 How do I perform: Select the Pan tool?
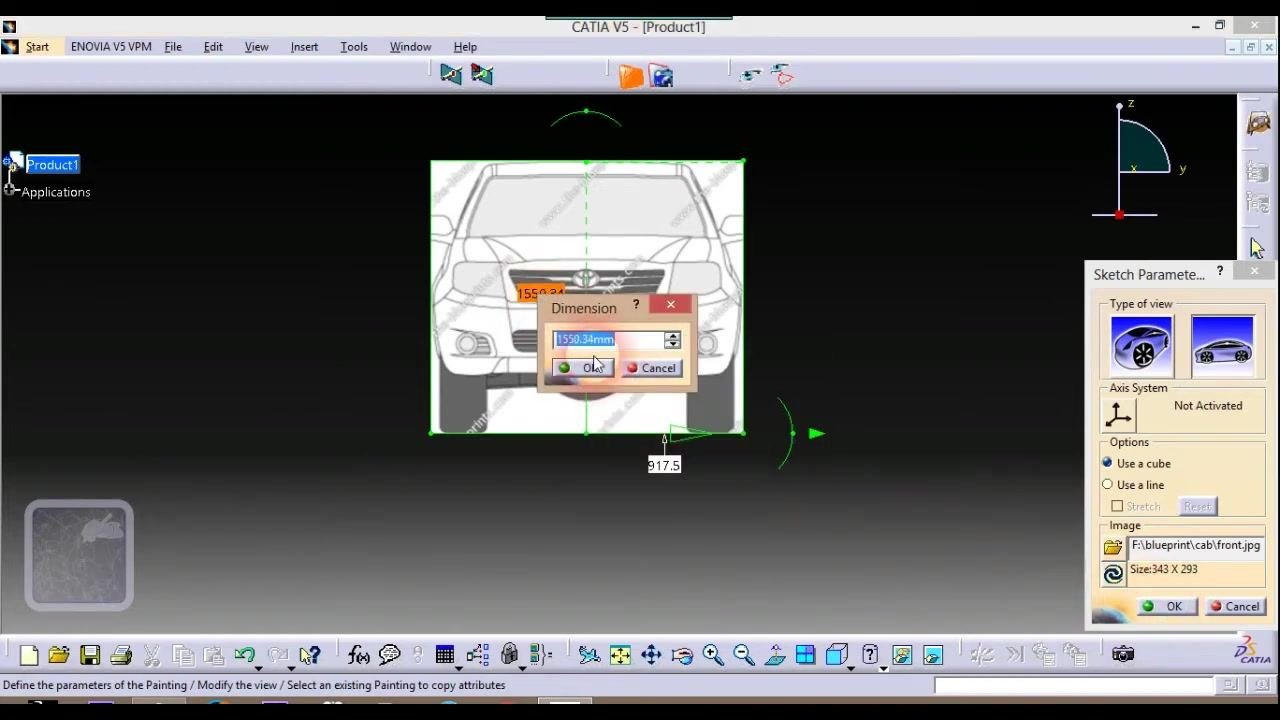(x=651, y=655)
